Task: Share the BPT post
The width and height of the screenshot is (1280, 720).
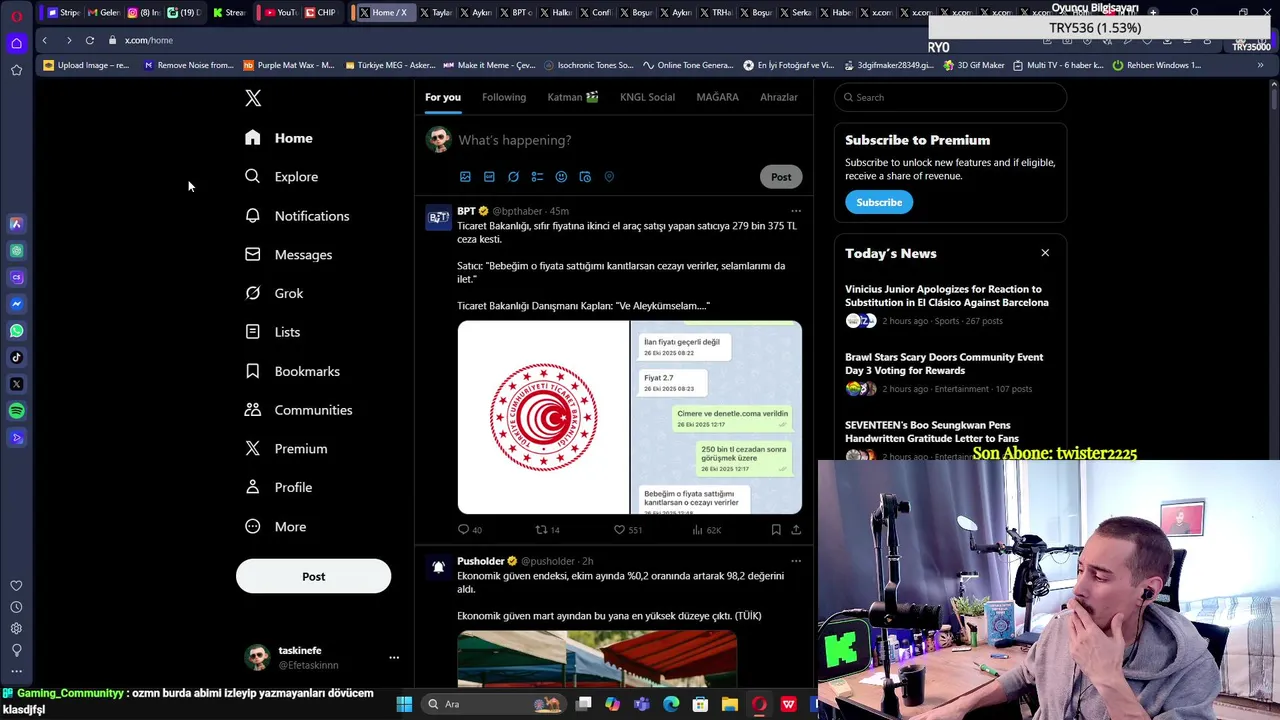Action: point(796,530)
